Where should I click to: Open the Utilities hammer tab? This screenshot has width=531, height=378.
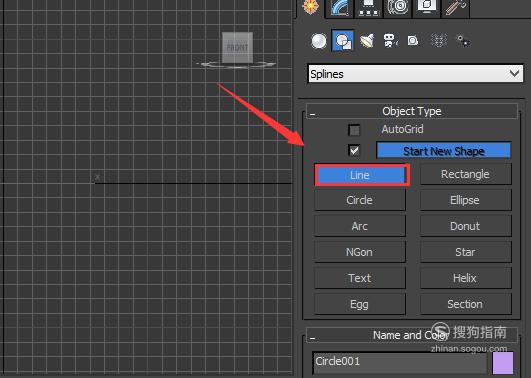(x=455, y=7)
